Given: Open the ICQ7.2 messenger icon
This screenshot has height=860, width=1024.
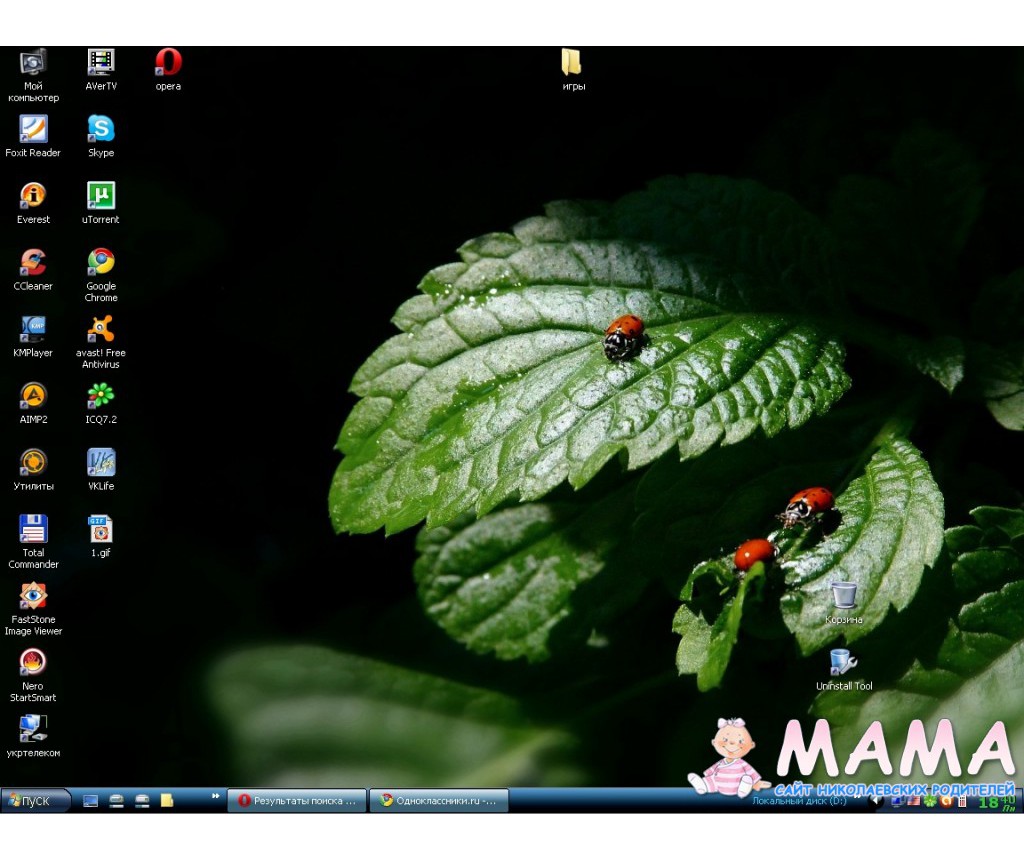Looking at the screenshot, I should [101, 396].
